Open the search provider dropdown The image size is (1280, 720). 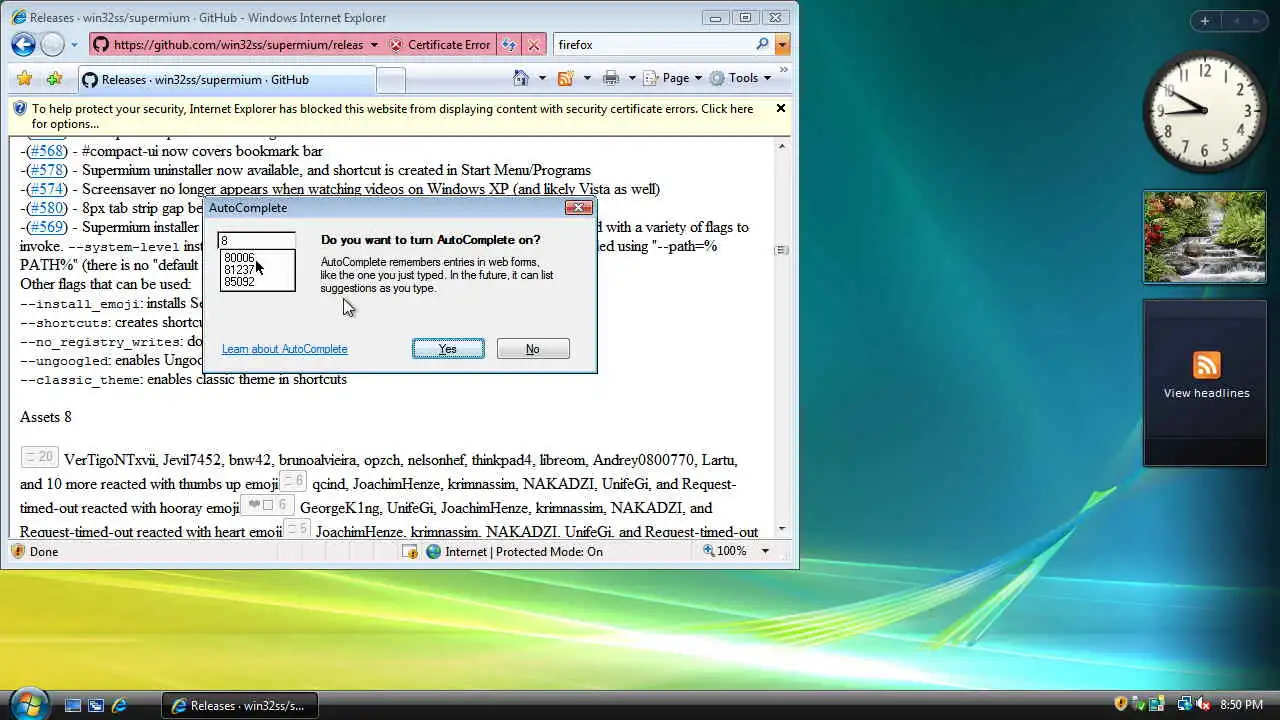coord(782,45)
